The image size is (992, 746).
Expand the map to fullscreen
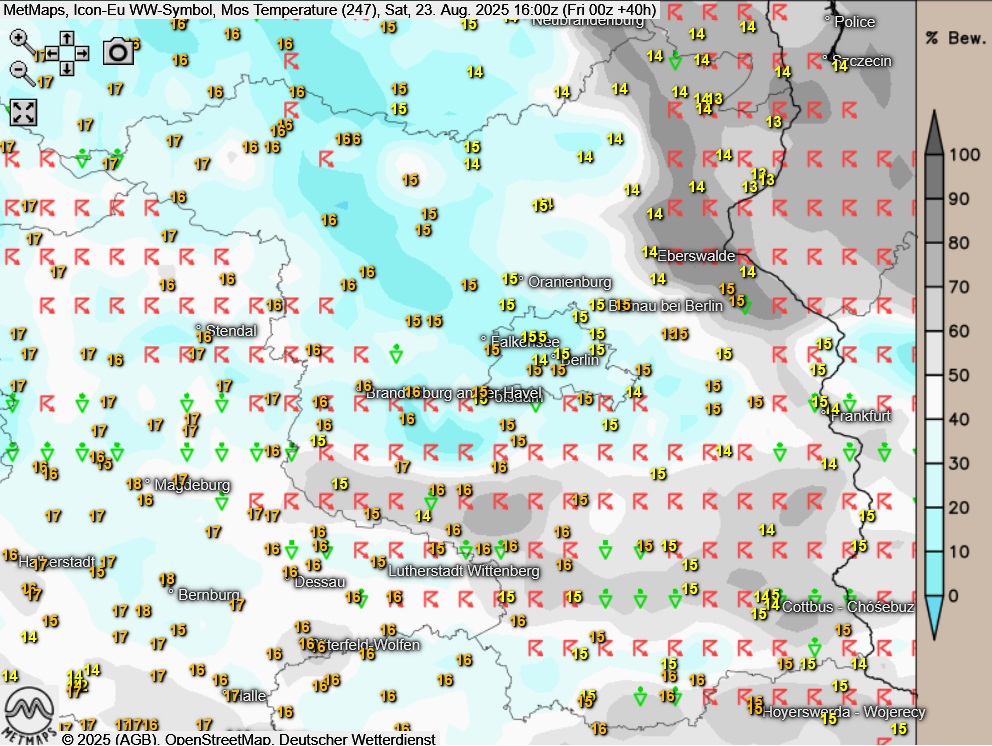[x=23, y=112]
